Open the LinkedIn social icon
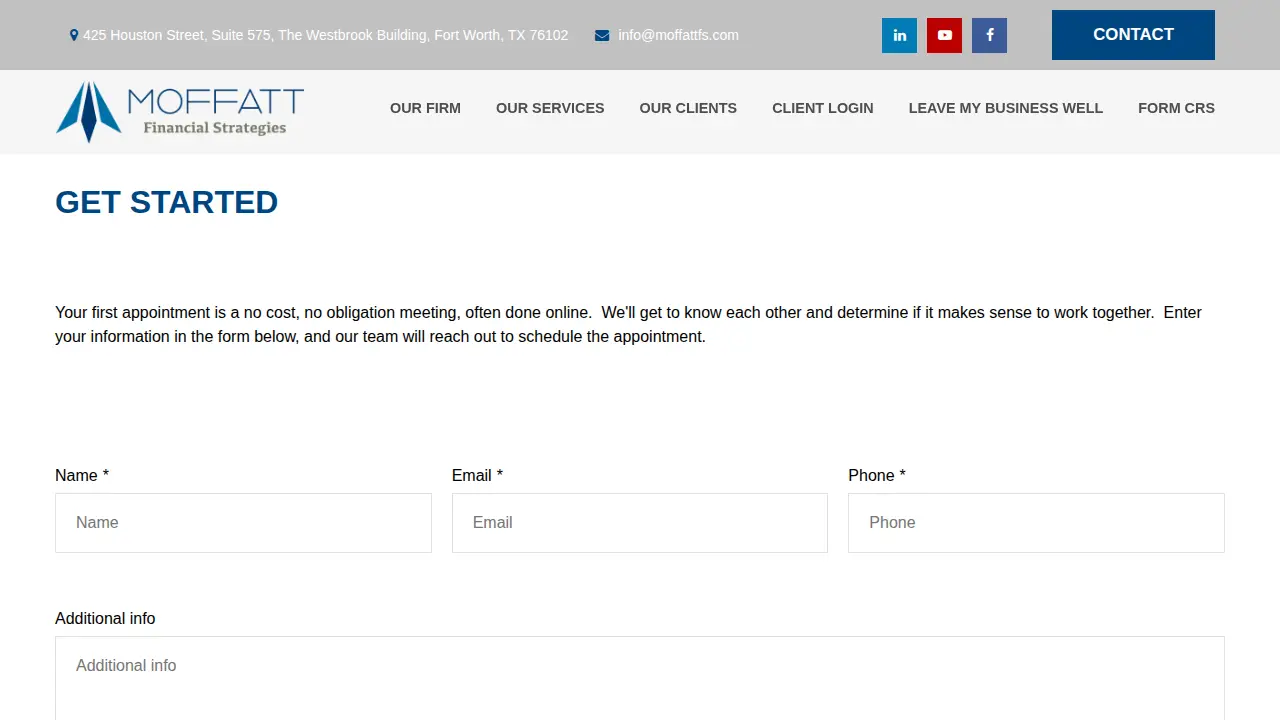1280x720 pixels. point(899,35)
